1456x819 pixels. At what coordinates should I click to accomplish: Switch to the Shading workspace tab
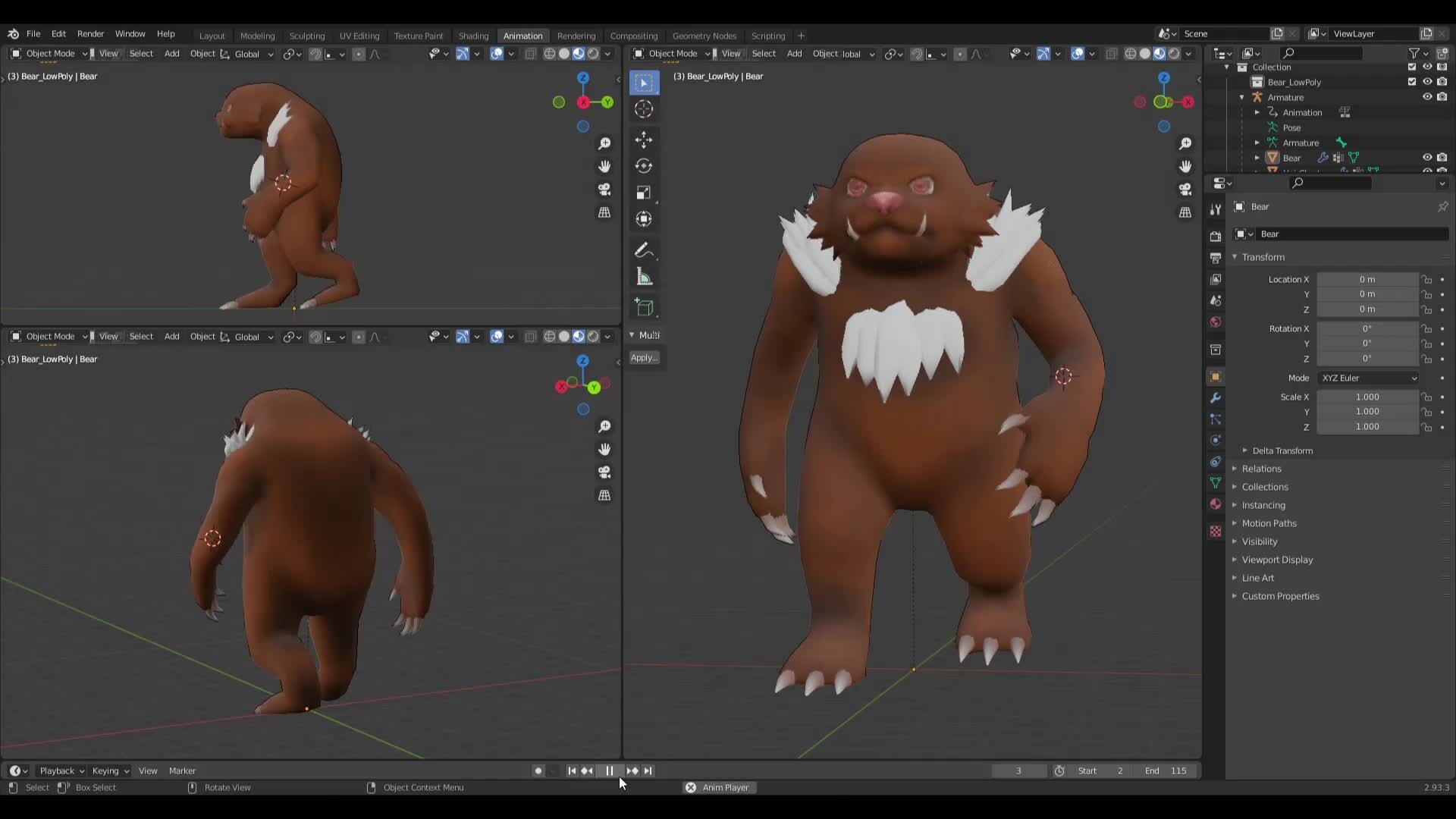tap(473, 36)
